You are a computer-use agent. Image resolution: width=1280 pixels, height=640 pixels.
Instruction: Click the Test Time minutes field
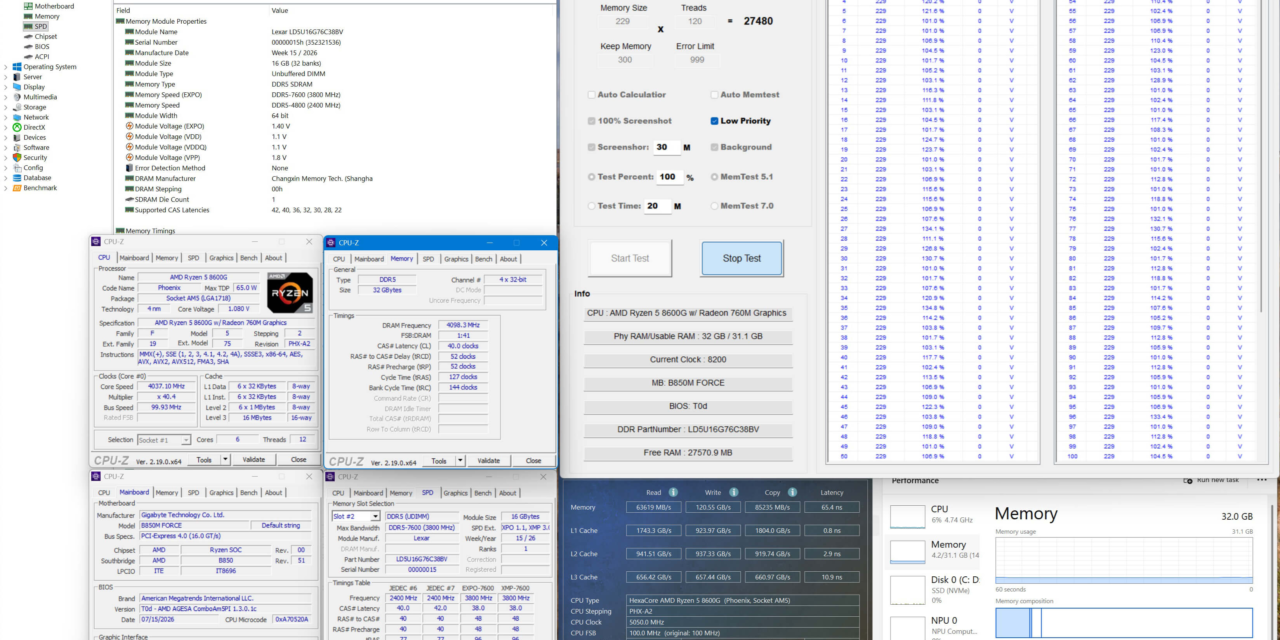[x=657, y=206]
